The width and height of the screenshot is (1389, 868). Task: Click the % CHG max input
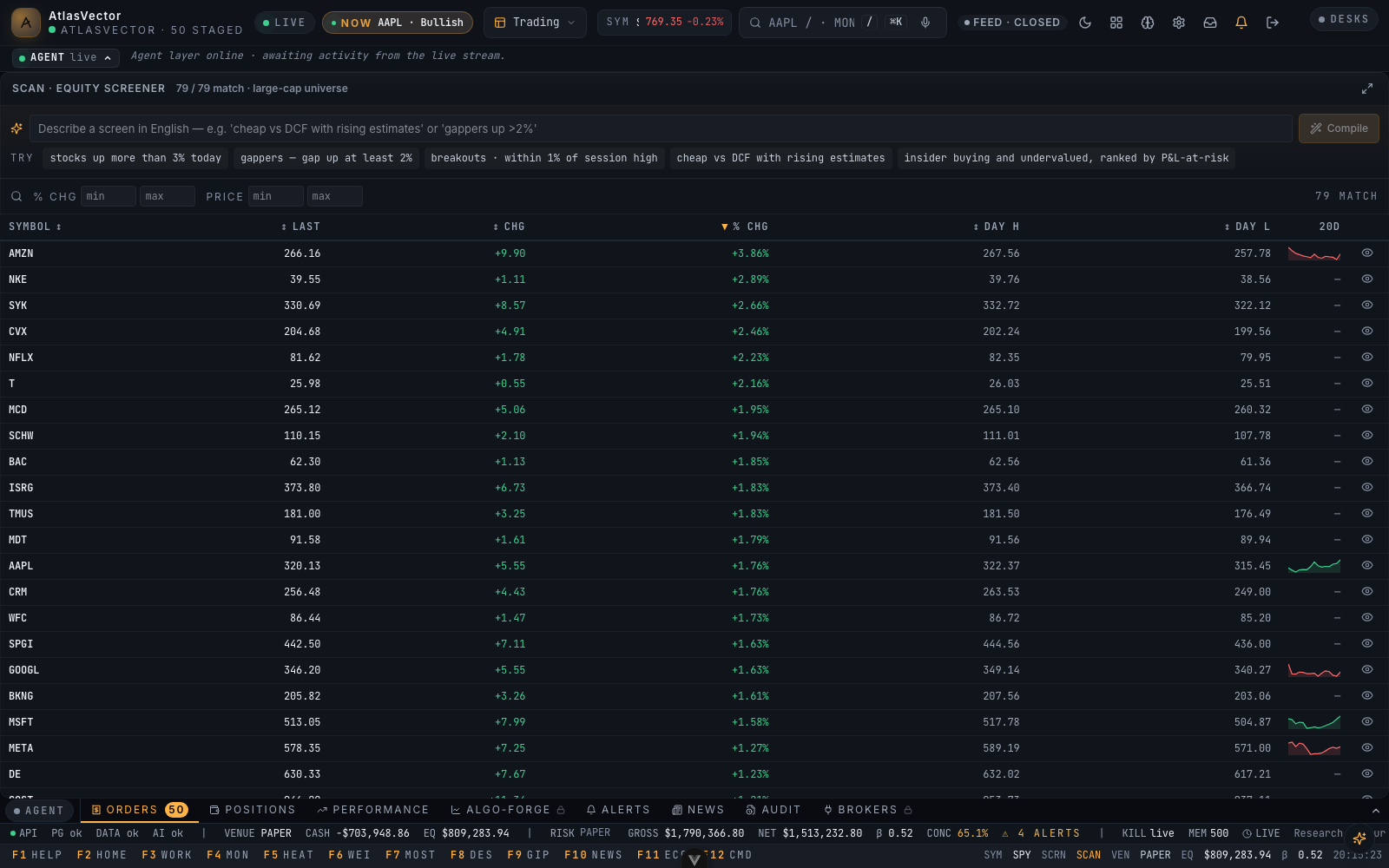168,196
